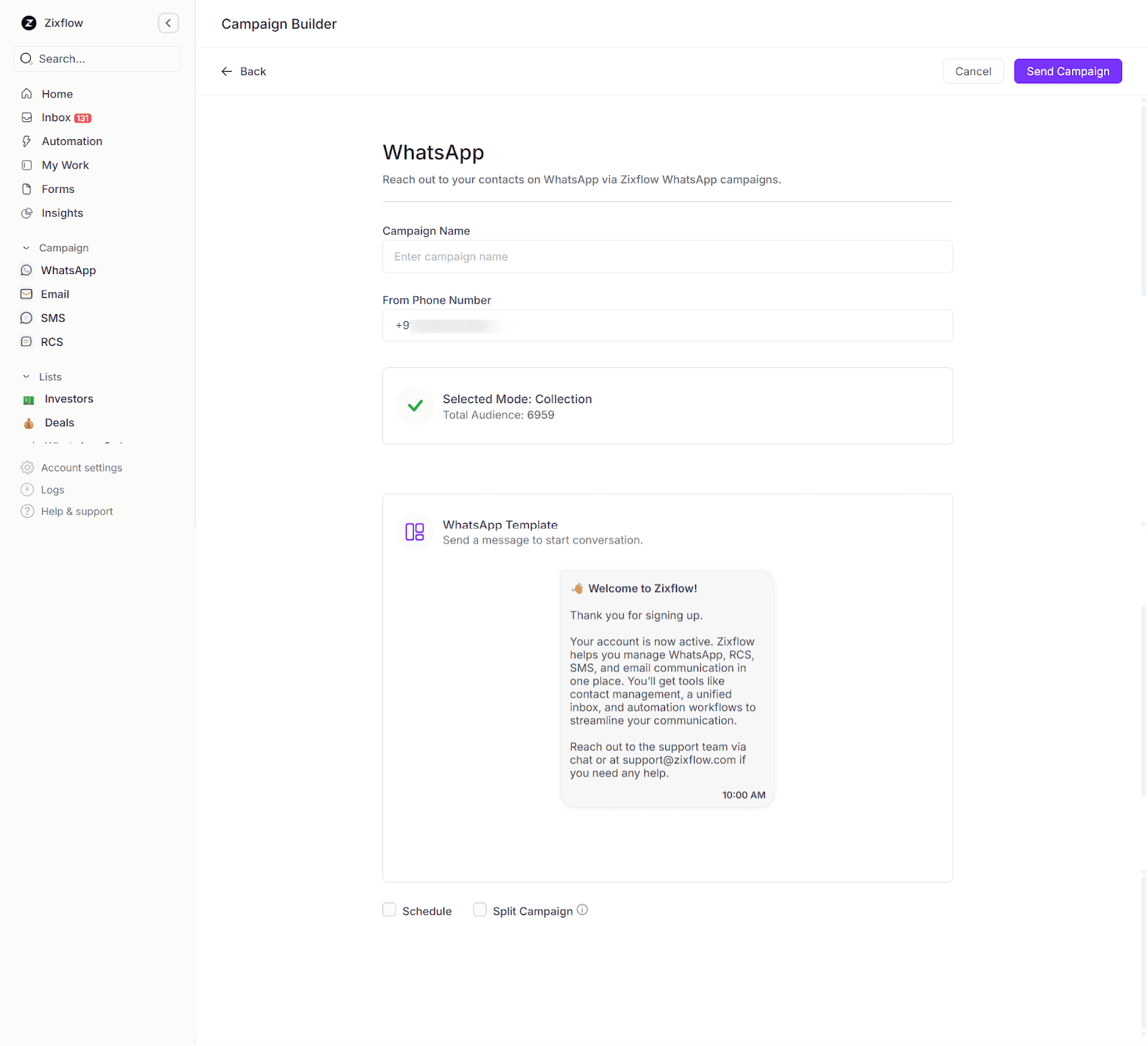Viewport: 1148px width, 1046px height.
Task: Go Back using the back link
Action: click(x=243, y=71)
